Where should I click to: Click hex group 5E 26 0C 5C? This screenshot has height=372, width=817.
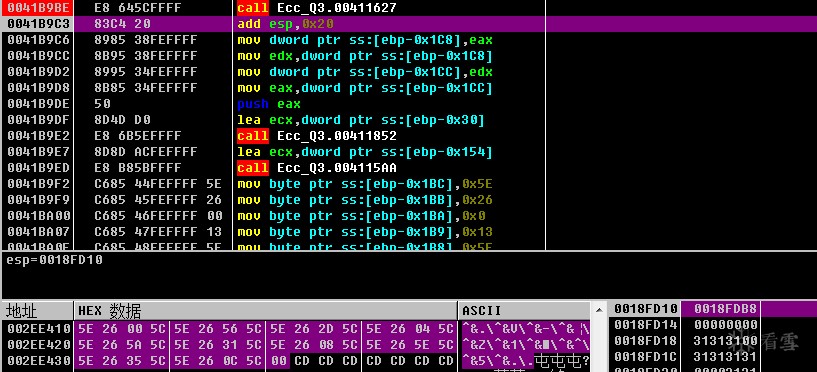217,361
